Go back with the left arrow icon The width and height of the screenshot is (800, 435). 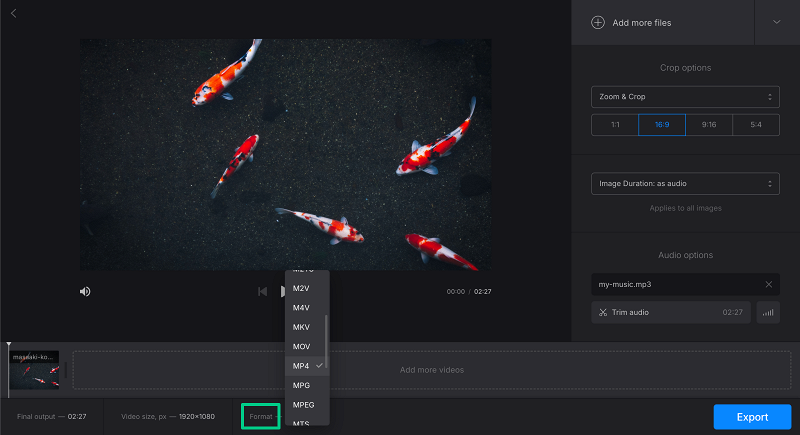pos(14,13)
